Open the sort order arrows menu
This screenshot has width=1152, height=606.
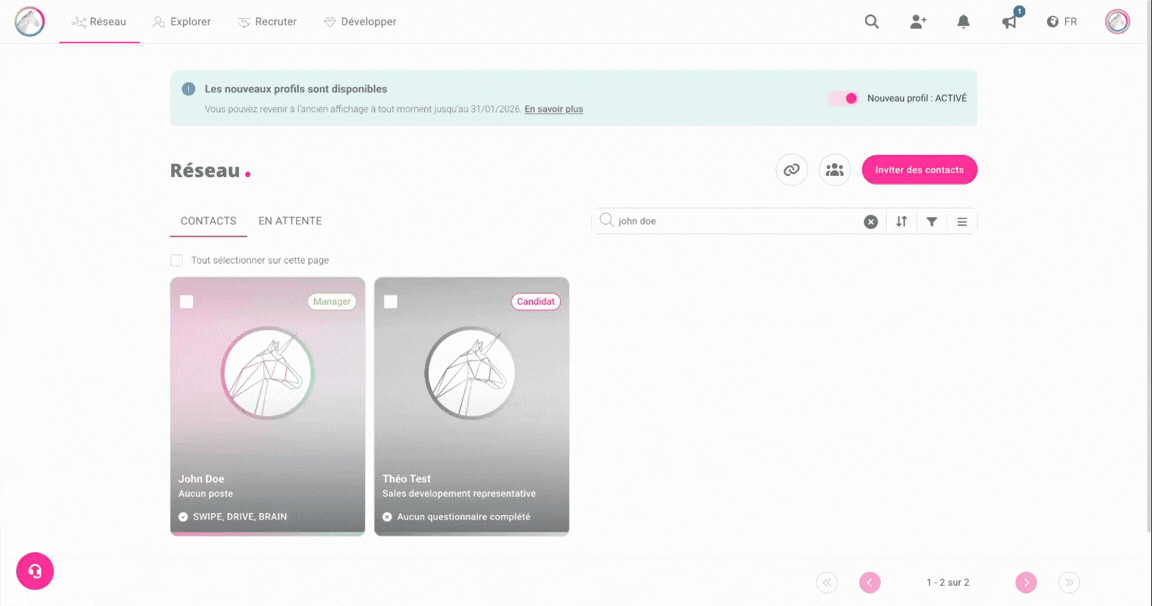(x=901, y=222)
